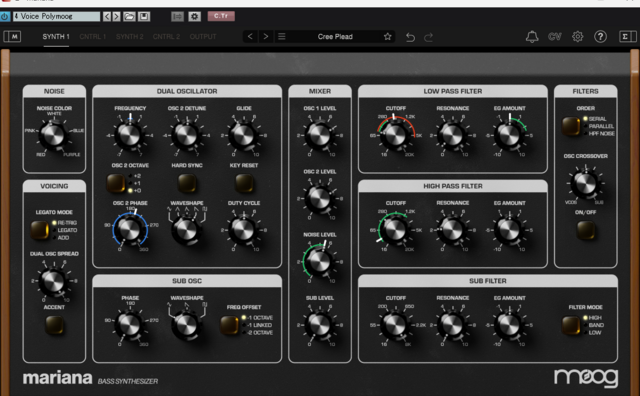Toggle the right sidebar sigma panel
This screenshot has height=396, width=640.
627,37
